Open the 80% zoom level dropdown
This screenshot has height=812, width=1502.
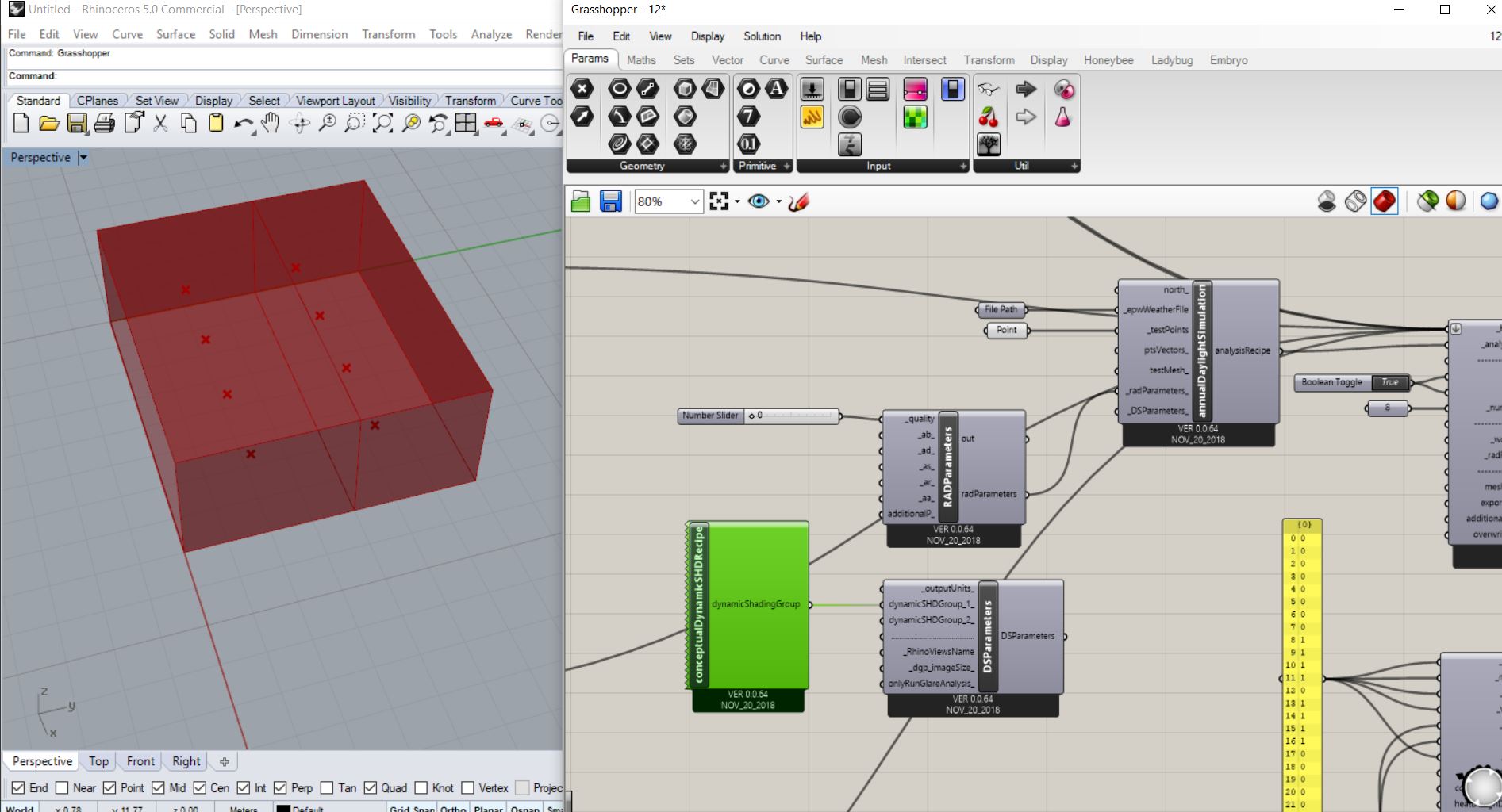coord(695,201)
